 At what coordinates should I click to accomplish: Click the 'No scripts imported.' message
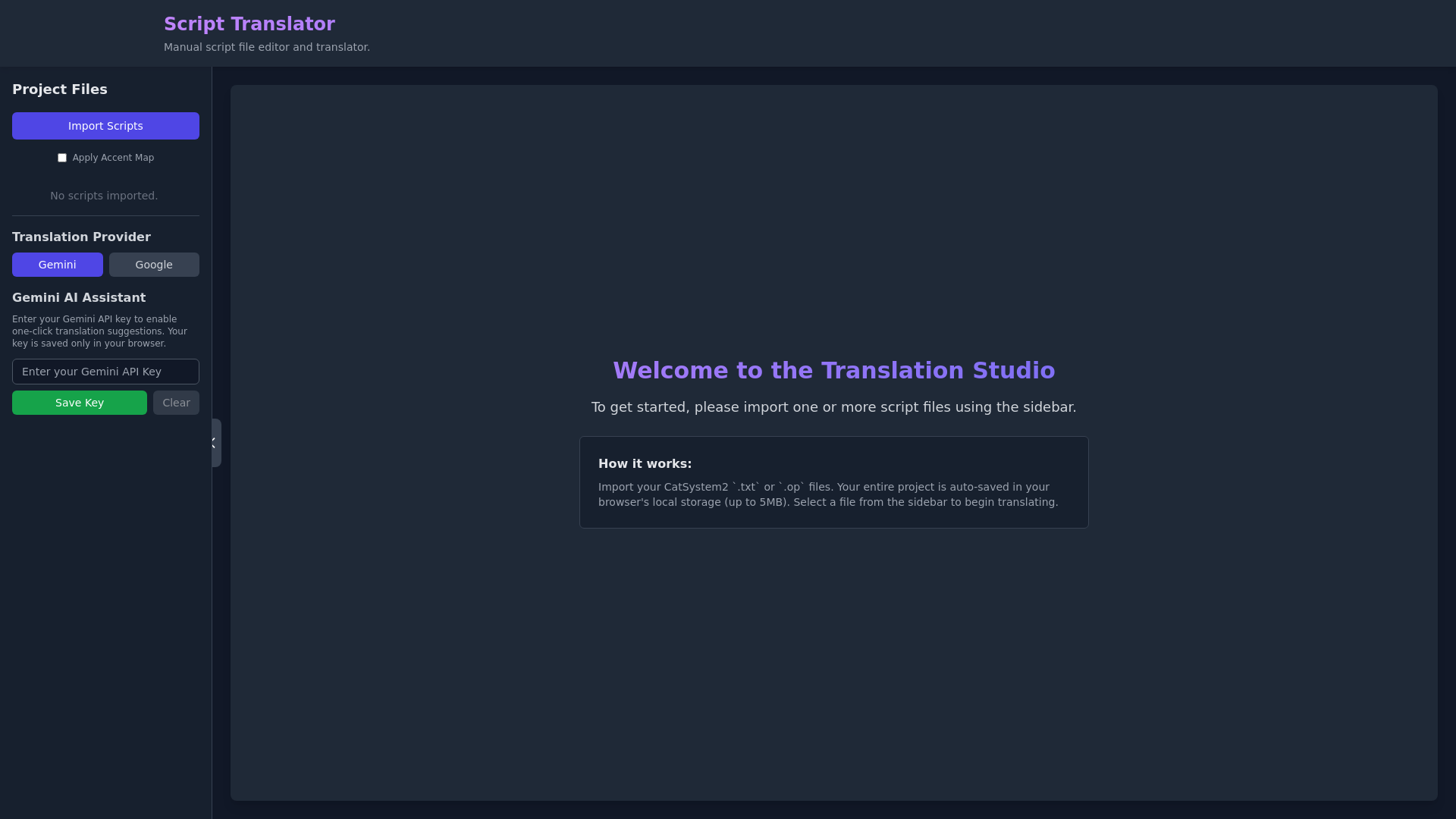(104, 196)
